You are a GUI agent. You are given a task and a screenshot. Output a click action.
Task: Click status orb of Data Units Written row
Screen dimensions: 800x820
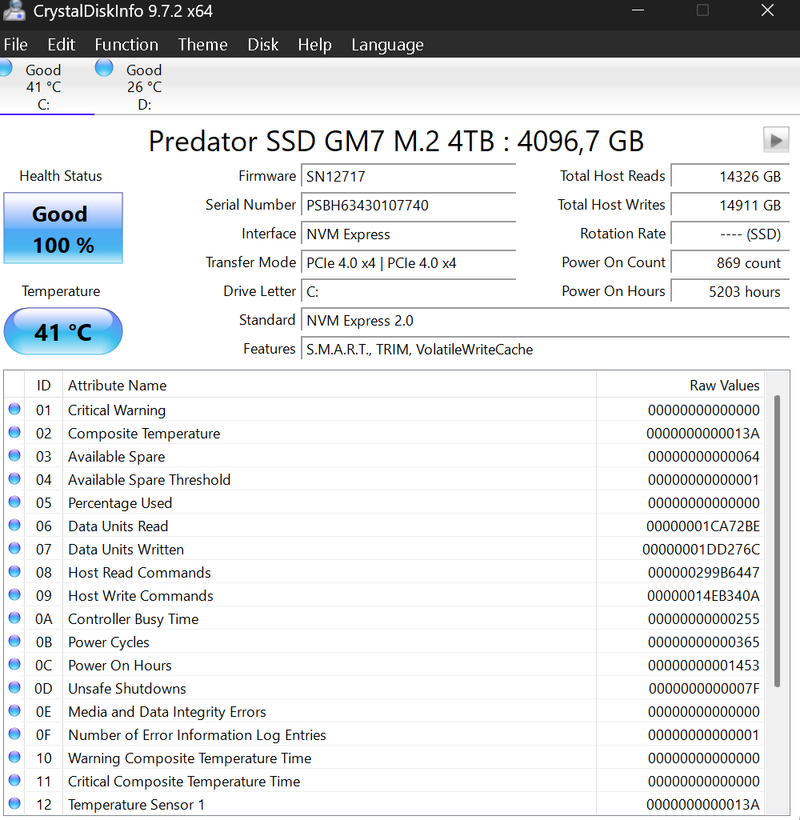point(15,548)
